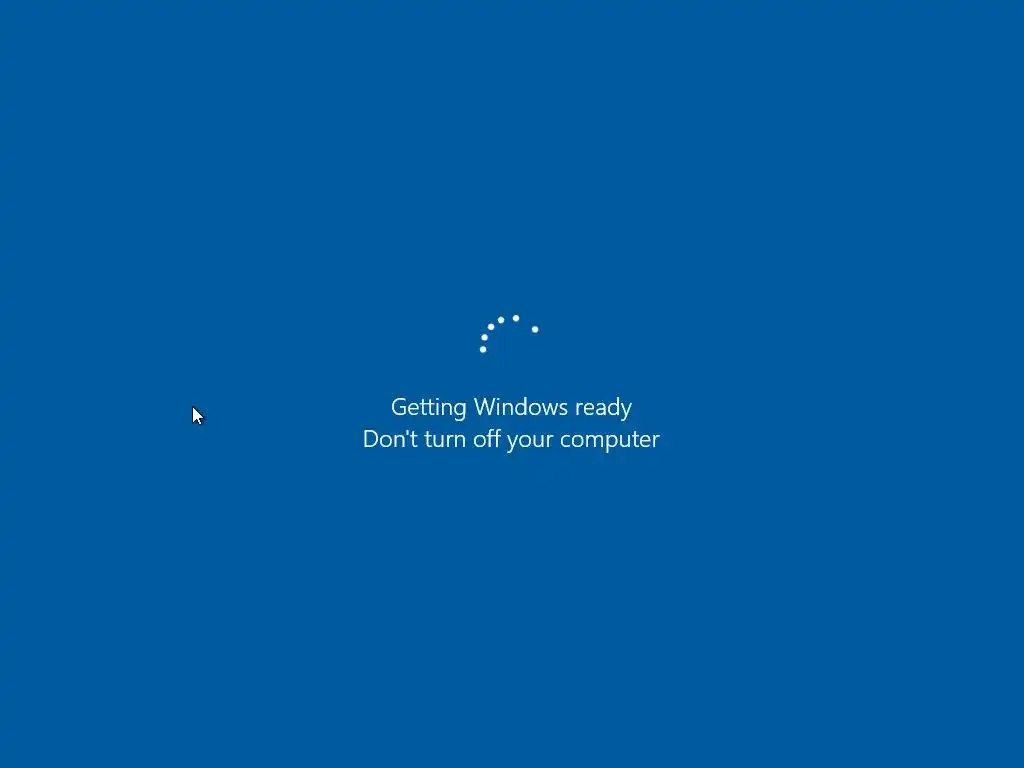Click the word "Don't"
The width and height of the screenshot is (1024, 768).
click(391, 439)
